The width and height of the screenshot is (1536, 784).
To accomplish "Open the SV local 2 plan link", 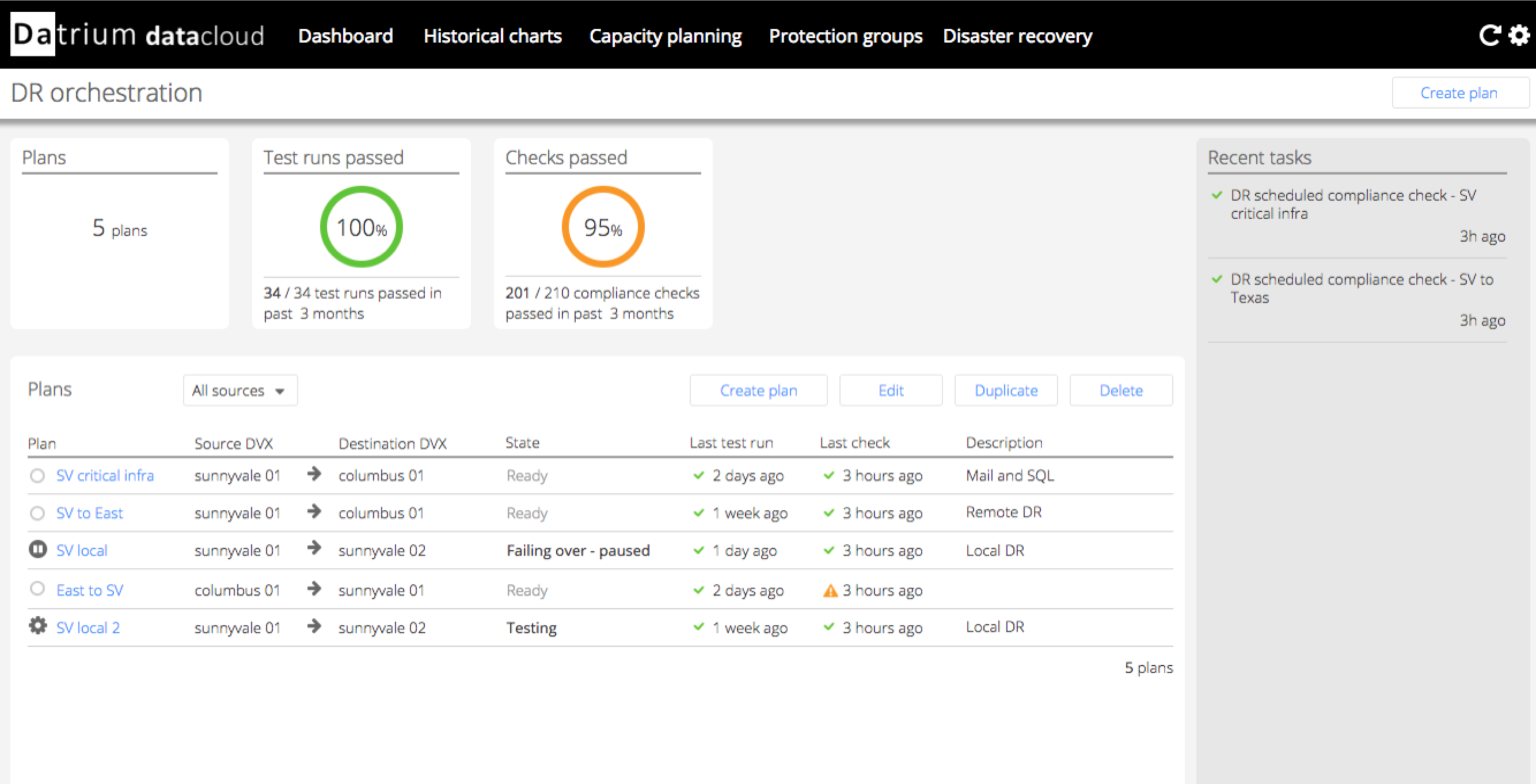I will point(88,628).
